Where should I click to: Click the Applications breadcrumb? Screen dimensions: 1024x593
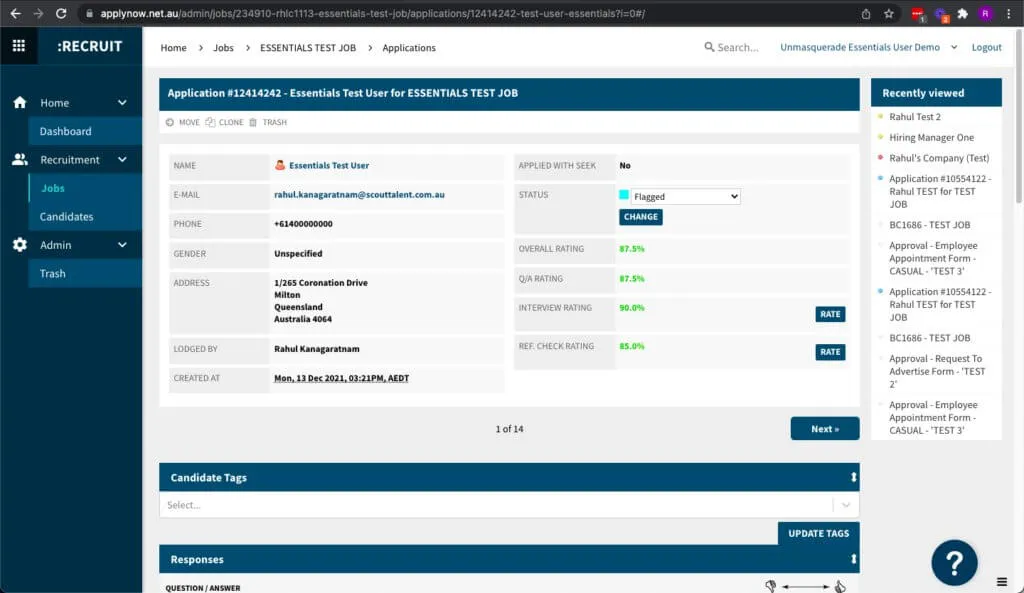(x=409, y=48)
